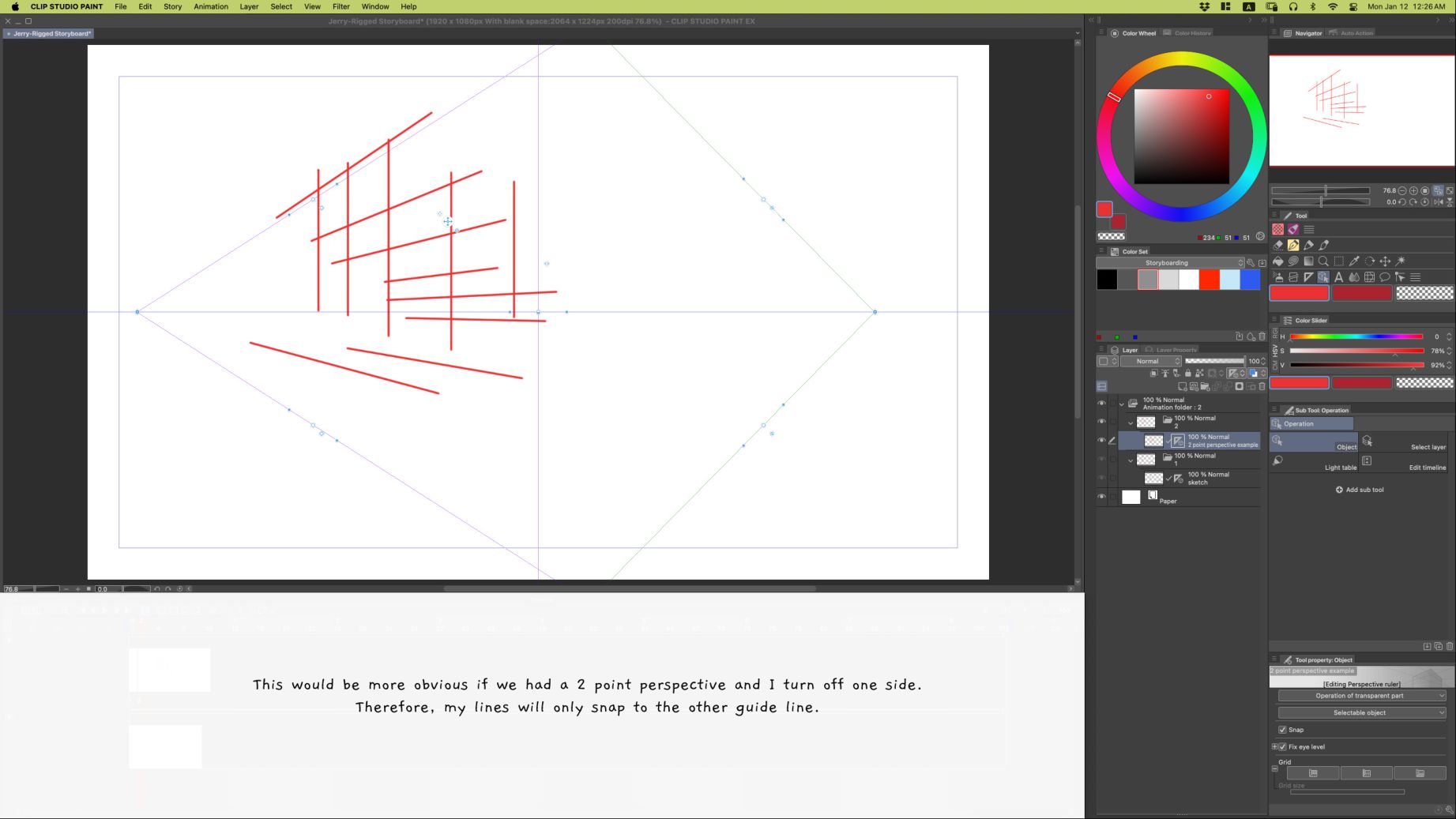The image size is (1456, 819).
Task: Choose the Light table sub tool
Action: (x=1313, y=463)
